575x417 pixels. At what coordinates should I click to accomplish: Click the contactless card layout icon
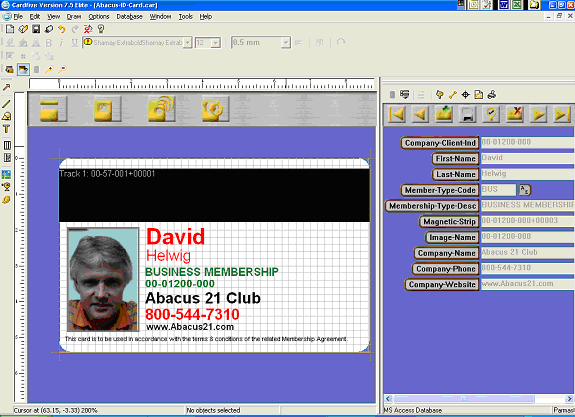click(x=162, y=109)
